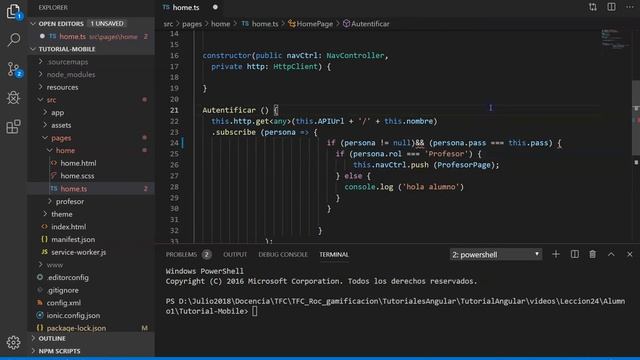
Task: Open the Manage gear settings menu
Action: point(13,342)
